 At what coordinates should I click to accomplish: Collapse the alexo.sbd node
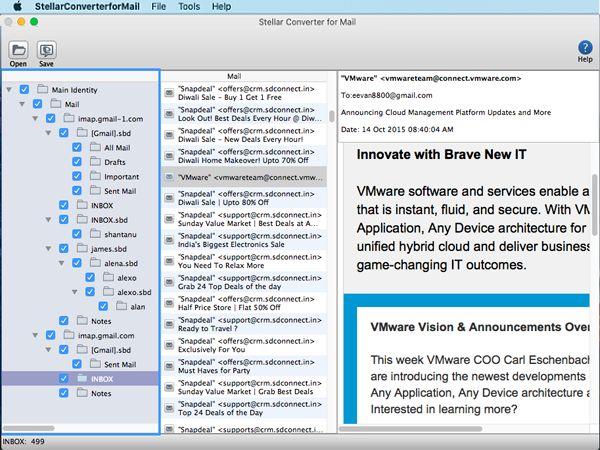[x=75, y=292]
